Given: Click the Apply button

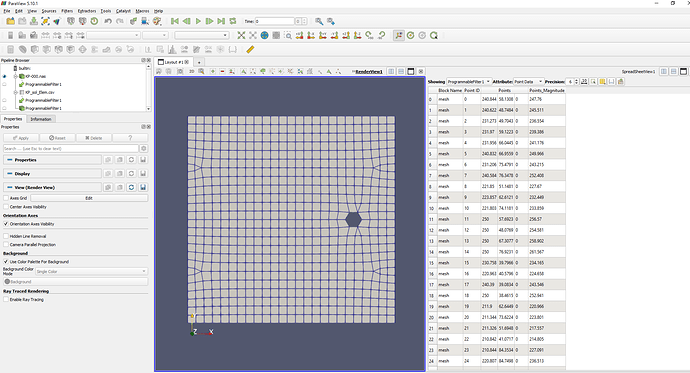Looking at the screenshot, I should tap(21, 138).
